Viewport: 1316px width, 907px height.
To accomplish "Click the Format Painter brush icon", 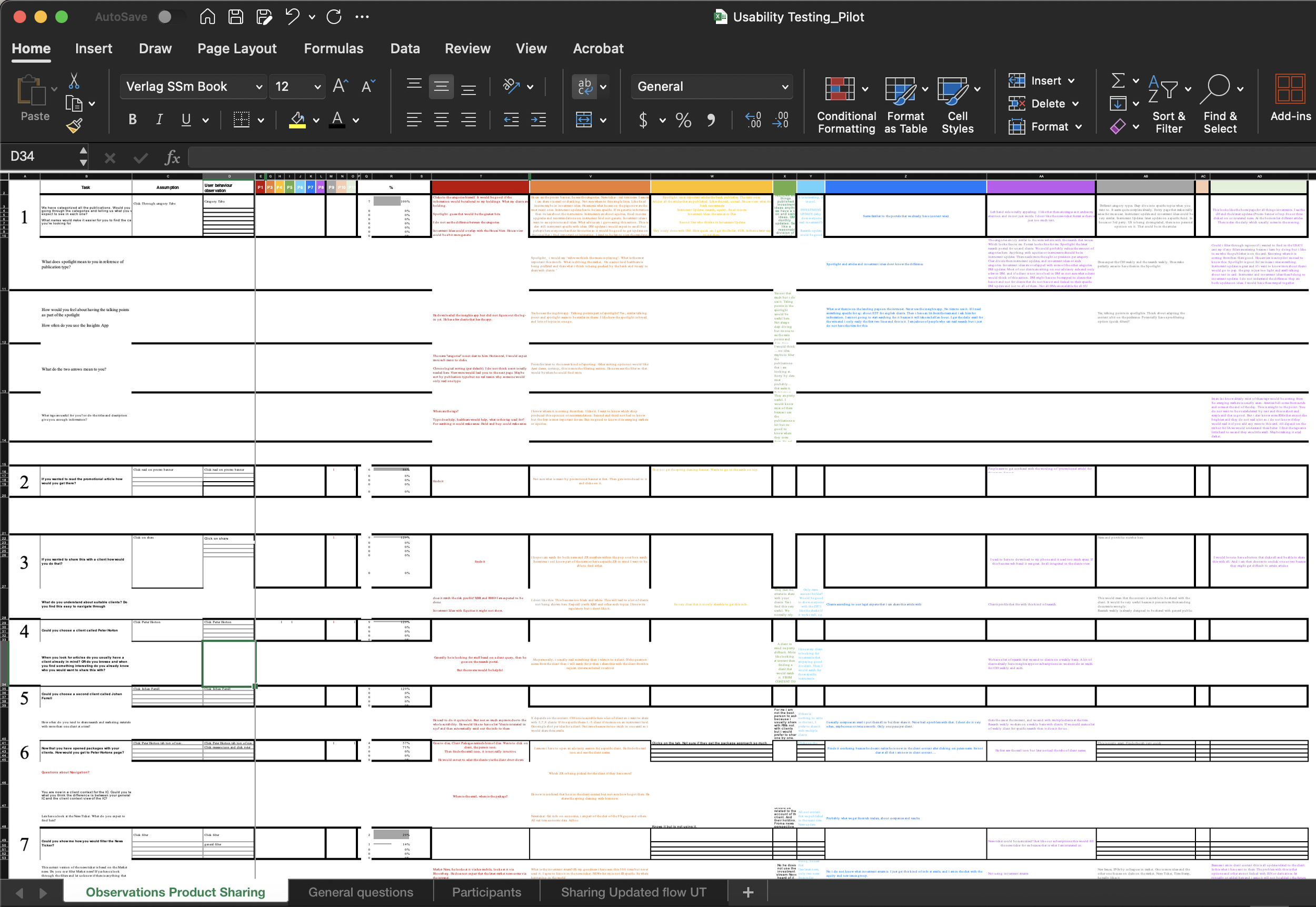I will click(x=74, y=125).
